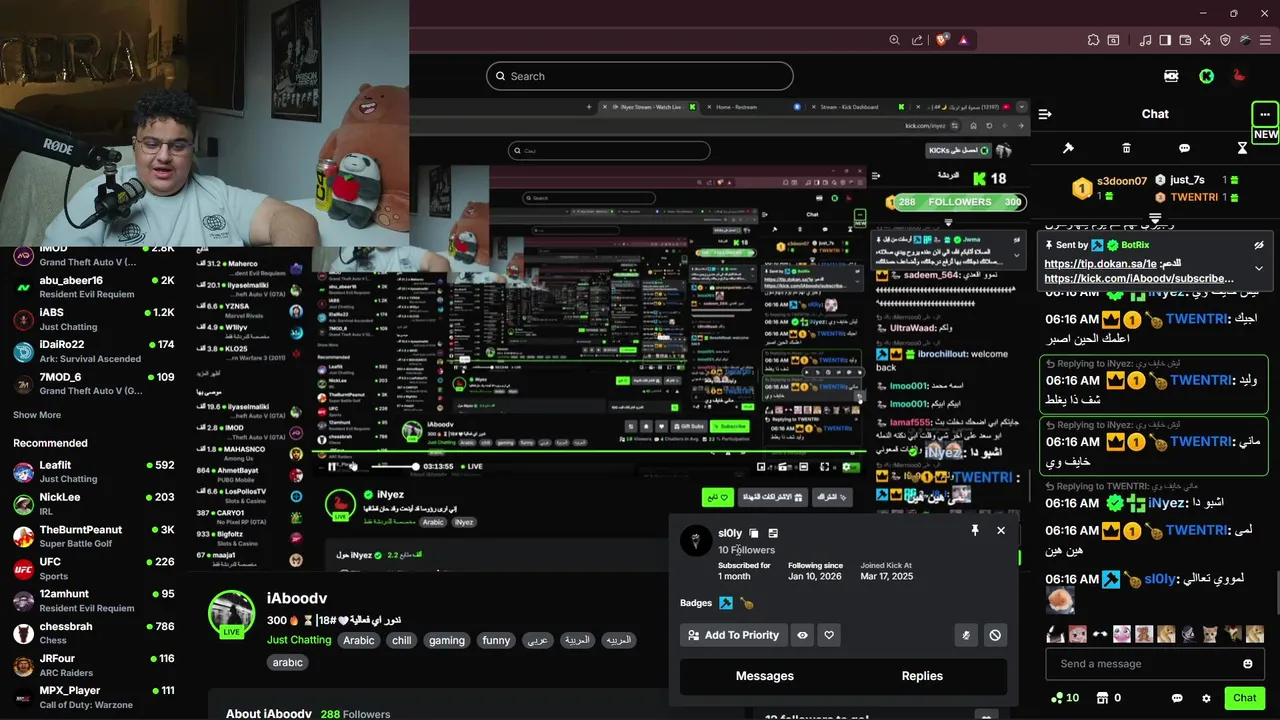1280x720 pixels.
Task: Click the clear chat trash icon
Action: click(x=1126, y=148)
